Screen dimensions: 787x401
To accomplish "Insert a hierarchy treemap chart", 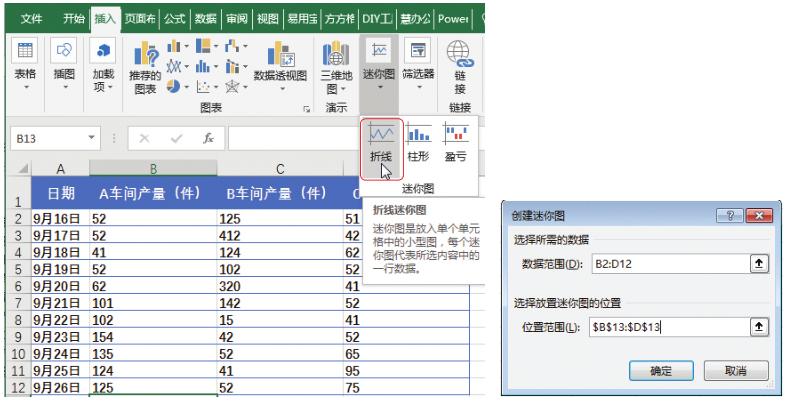I will pos(203,46).
